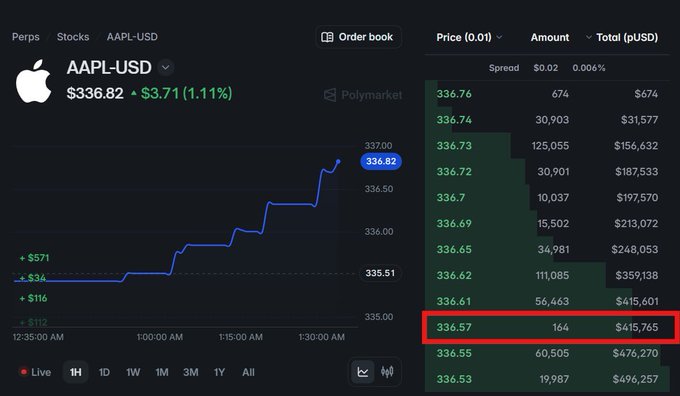This screenshot has height=396, width=680.
Task: Click the current price label 336.82 on chart axis
Action: (x=381, y=161)
